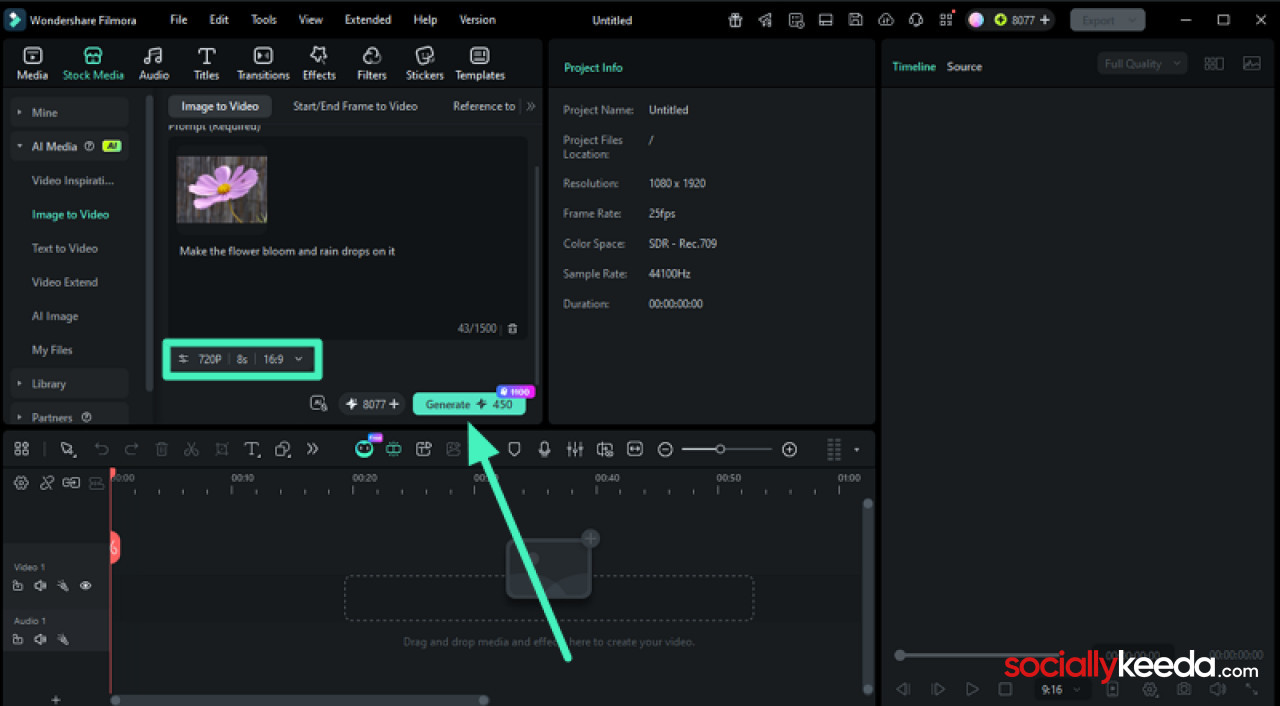This screenshot has width=1280, height=706.
Task: Switch to the Source tab
Action: click(x=964, y=67)
